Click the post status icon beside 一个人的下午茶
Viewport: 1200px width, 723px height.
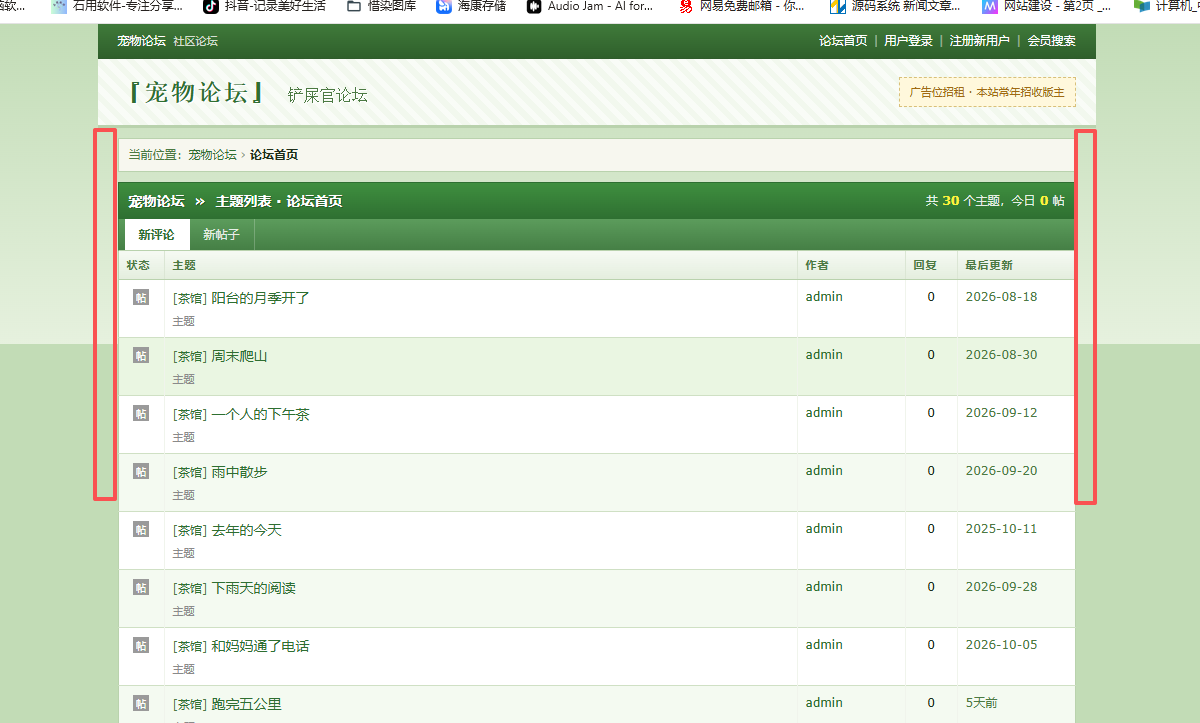[x=141, y=413]
